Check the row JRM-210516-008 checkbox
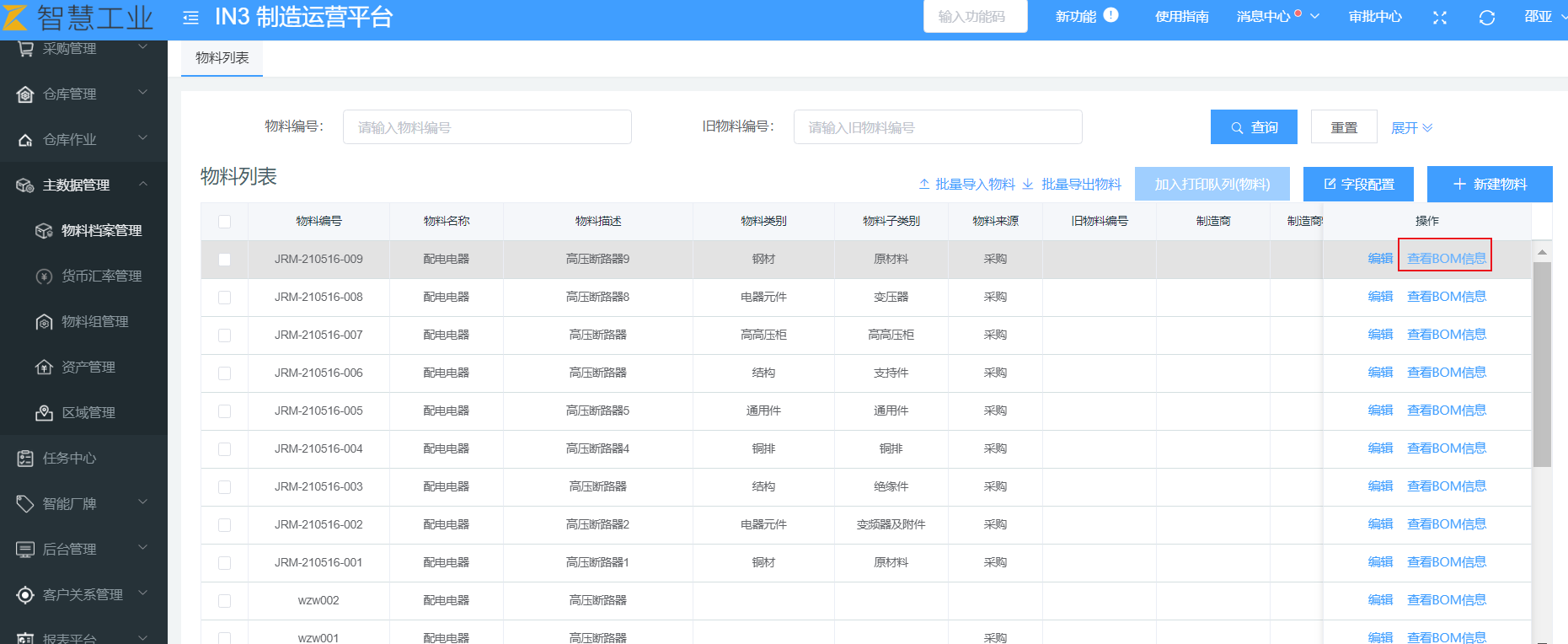This screenshot has height=644, width=1568. (x=224, y=298)
